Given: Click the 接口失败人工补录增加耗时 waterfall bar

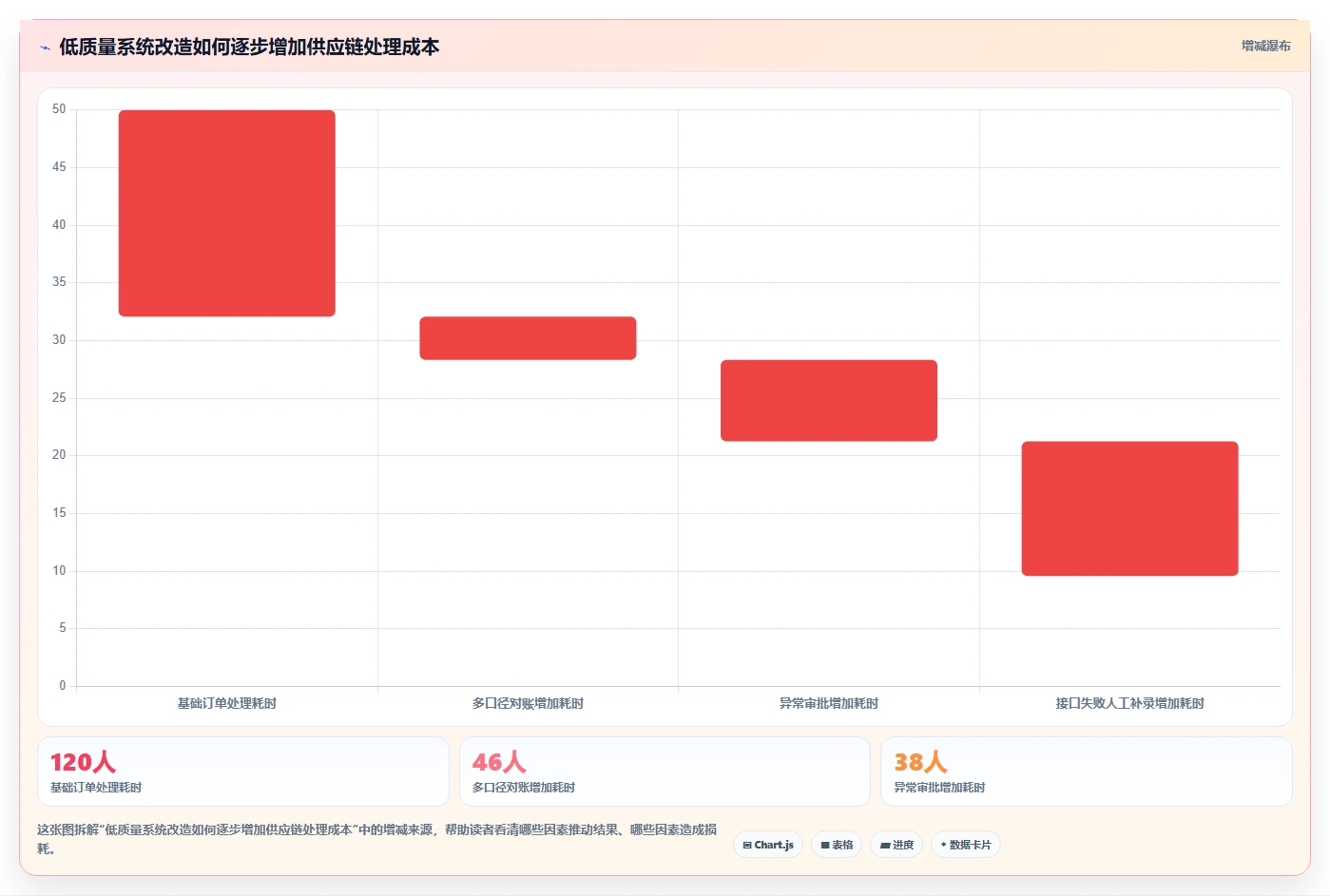Looking at the screenshot, I should point(1129,508).
